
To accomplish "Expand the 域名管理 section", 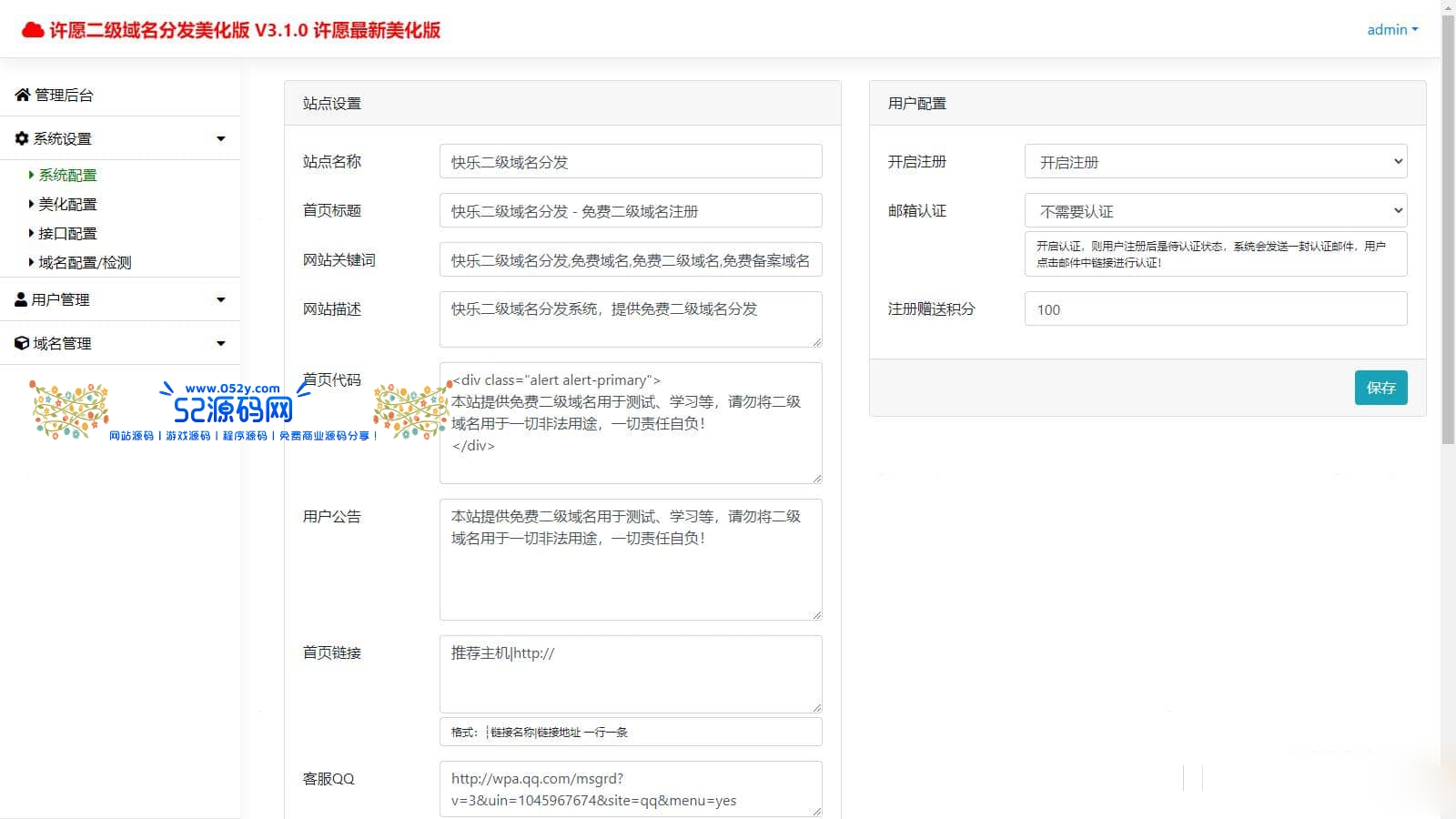I will (220, 343).
